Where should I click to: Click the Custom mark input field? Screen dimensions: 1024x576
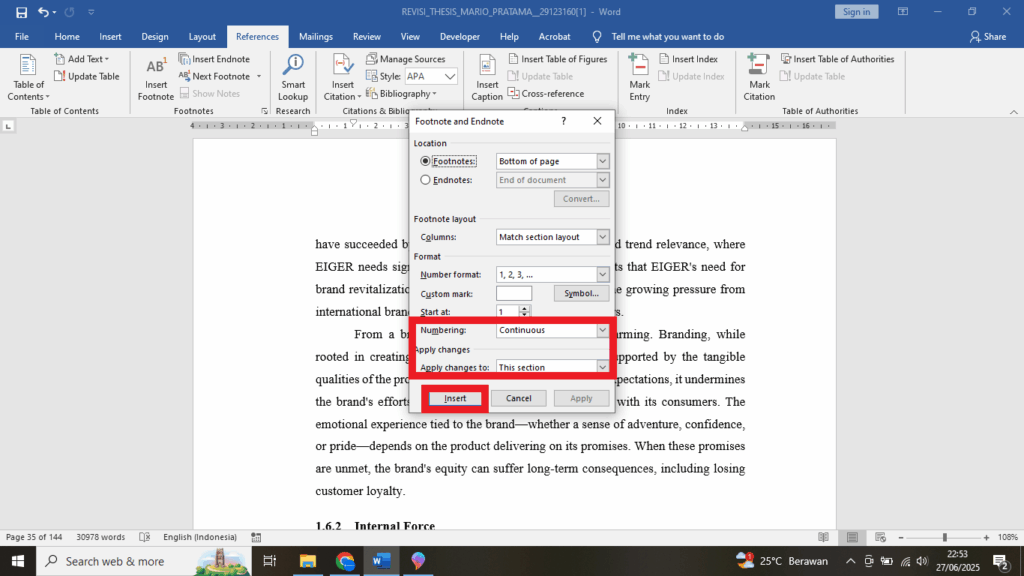pyautogui.click(x=514, y=293)
